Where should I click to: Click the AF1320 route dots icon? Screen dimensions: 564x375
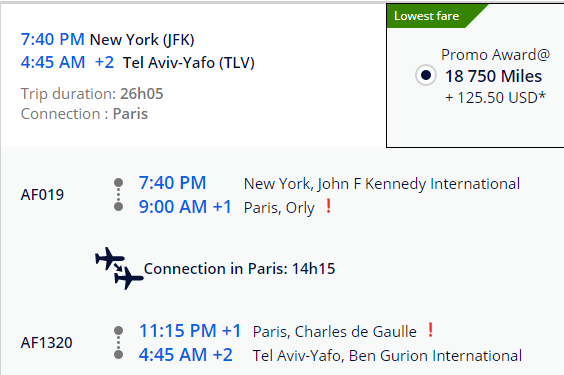coord(118,343)
